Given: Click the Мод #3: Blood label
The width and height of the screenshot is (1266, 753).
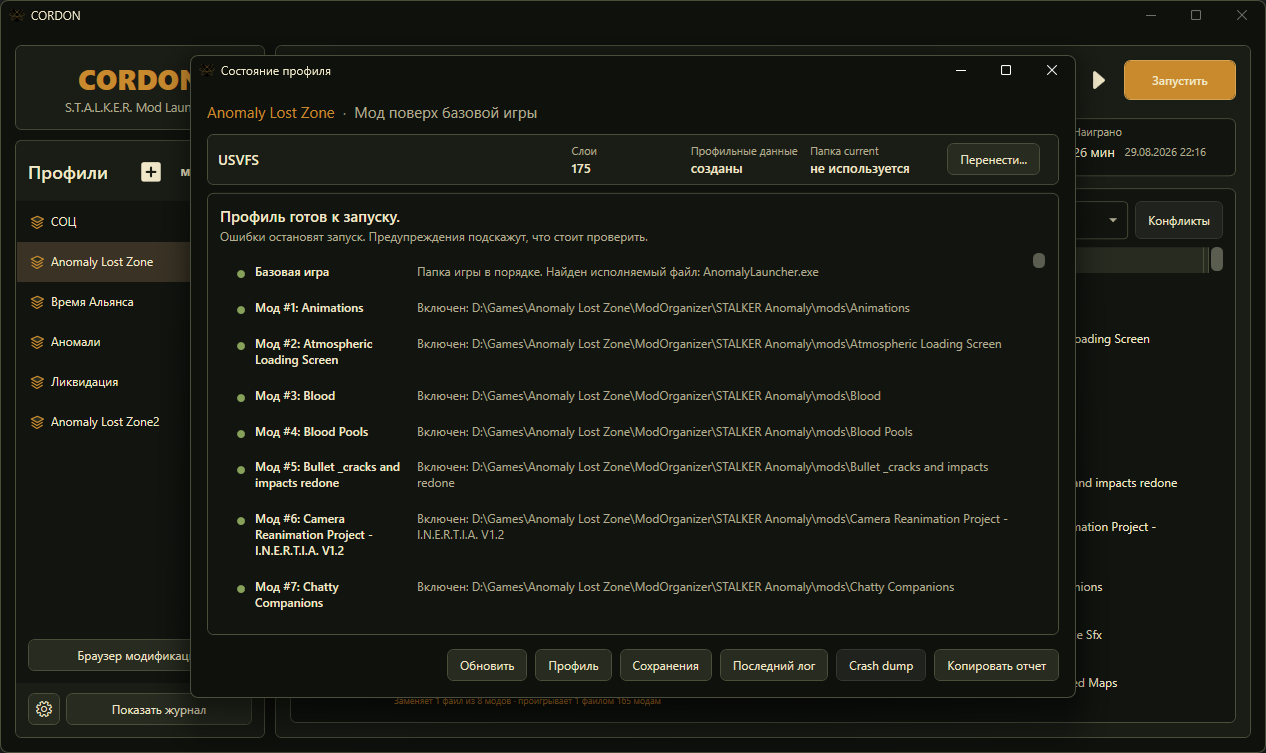Looking at the screenshot, I should click(x=295, y=396).
